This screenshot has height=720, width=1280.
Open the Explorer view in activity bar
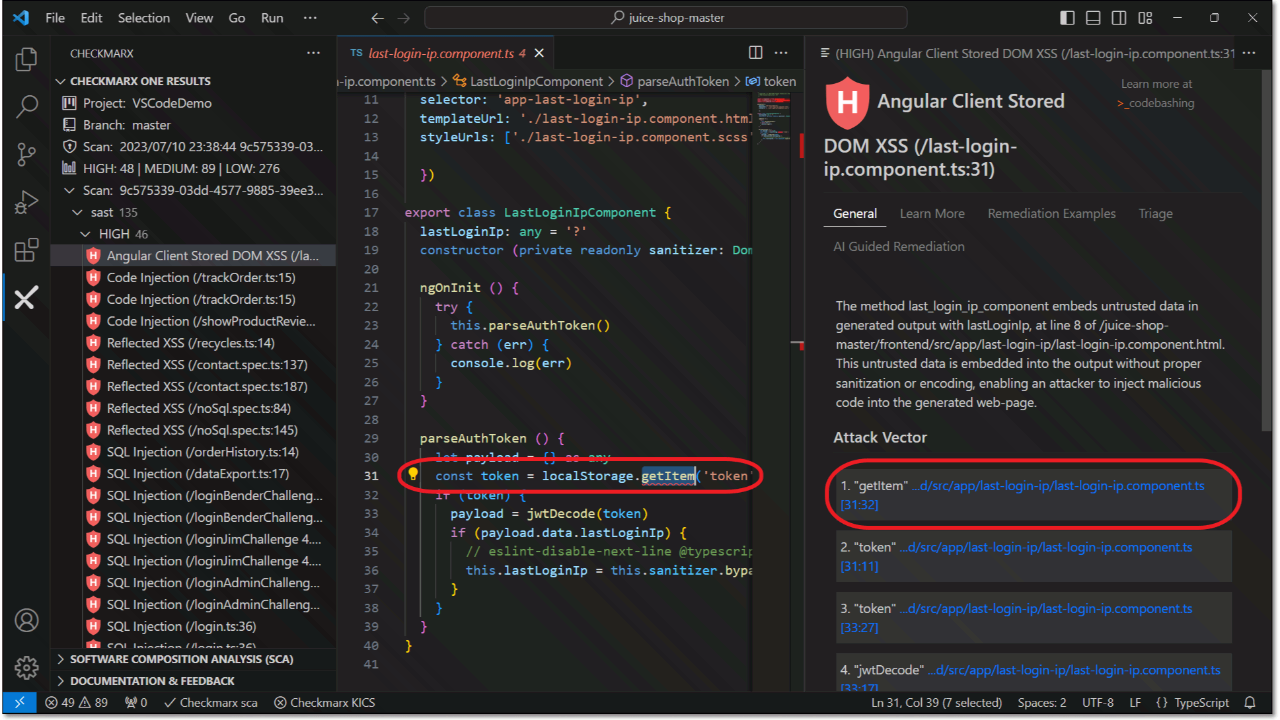26,59
